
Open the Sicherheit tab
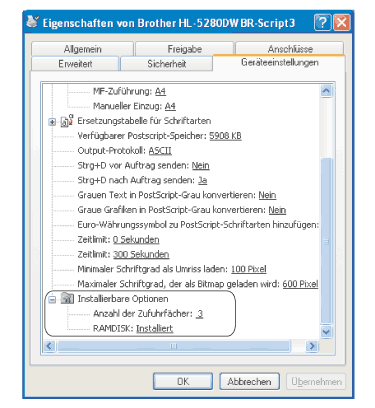tap(166, 64)
